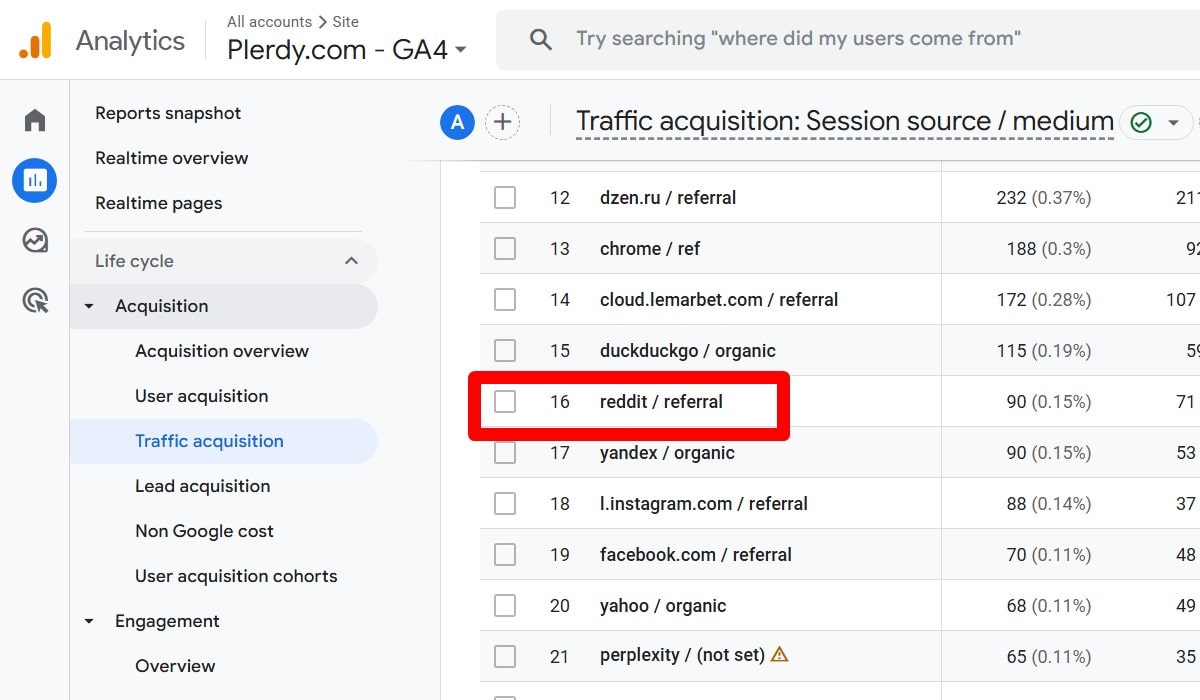Click the warning icon next to perplexity row
This screenshot has width=1200, height=700.
[779, 655]
